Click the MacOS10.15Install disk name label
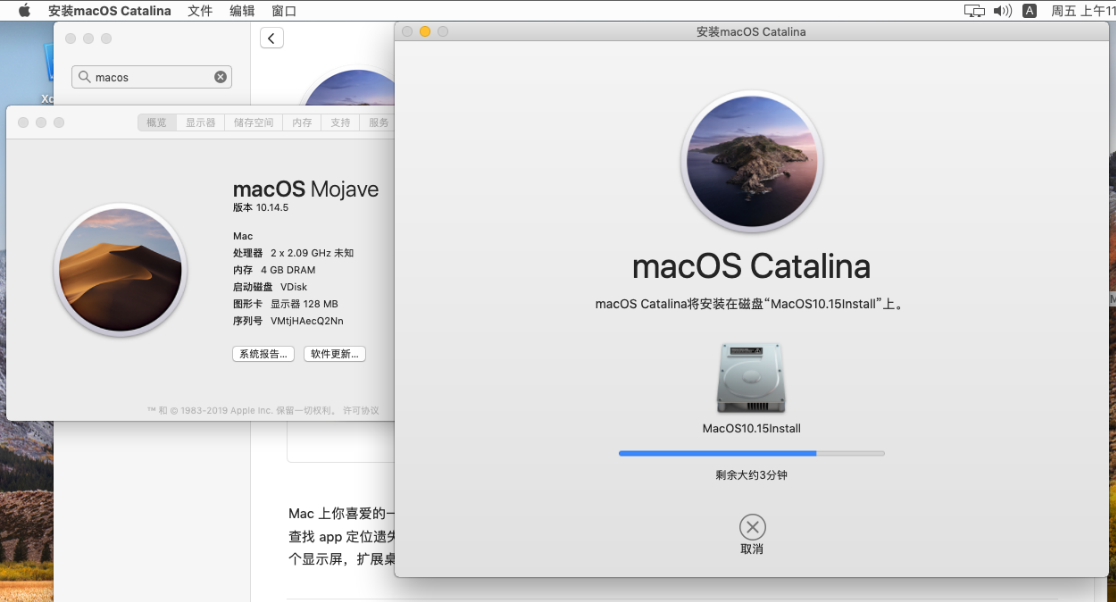Viewport: 1116px width, 602px height. point(752,428)
